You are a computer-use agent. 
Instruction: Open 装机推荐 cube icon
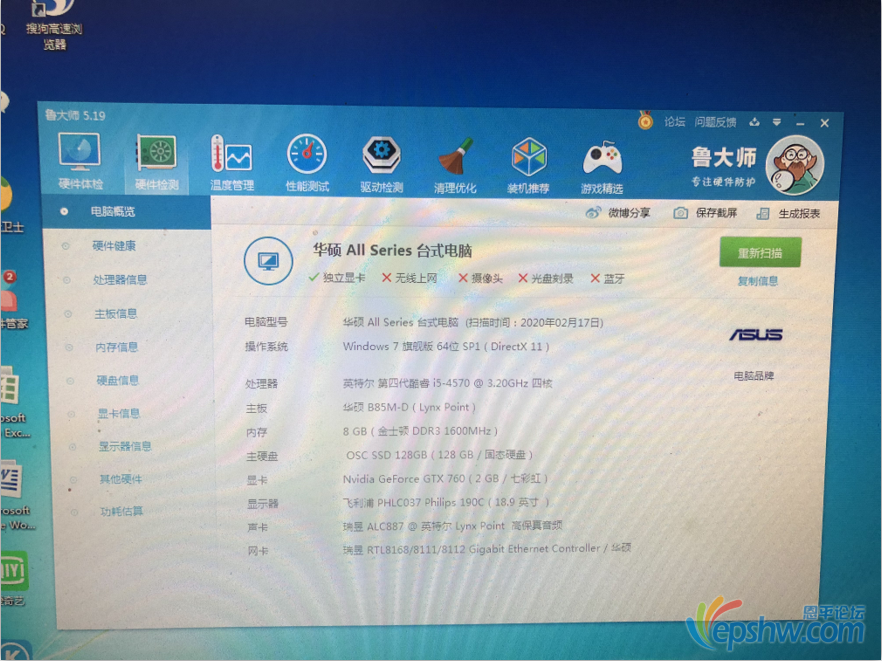point(528,165)
